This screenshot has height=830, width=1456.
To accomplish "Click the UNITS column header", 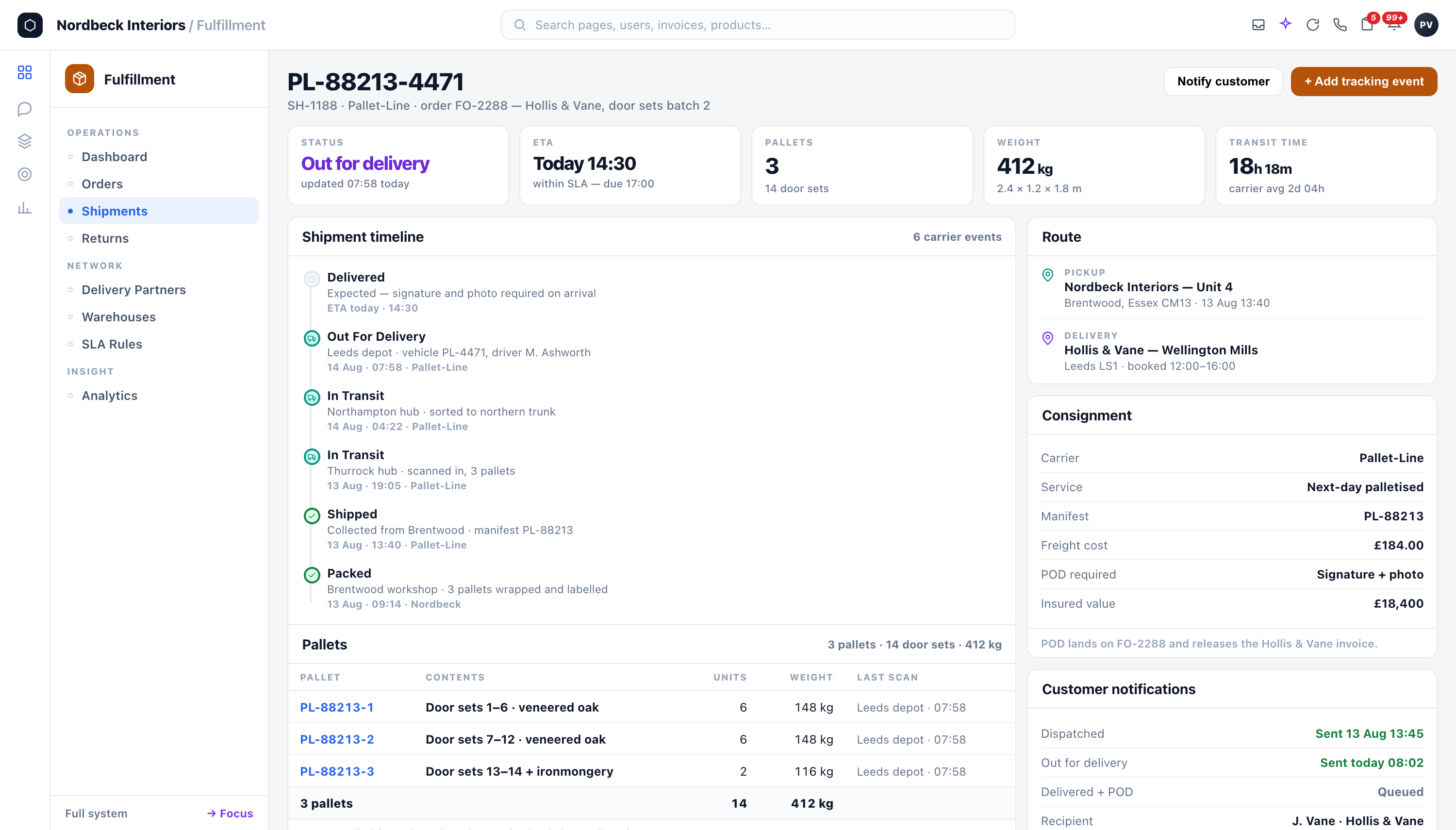I will [x=730, y=677].
